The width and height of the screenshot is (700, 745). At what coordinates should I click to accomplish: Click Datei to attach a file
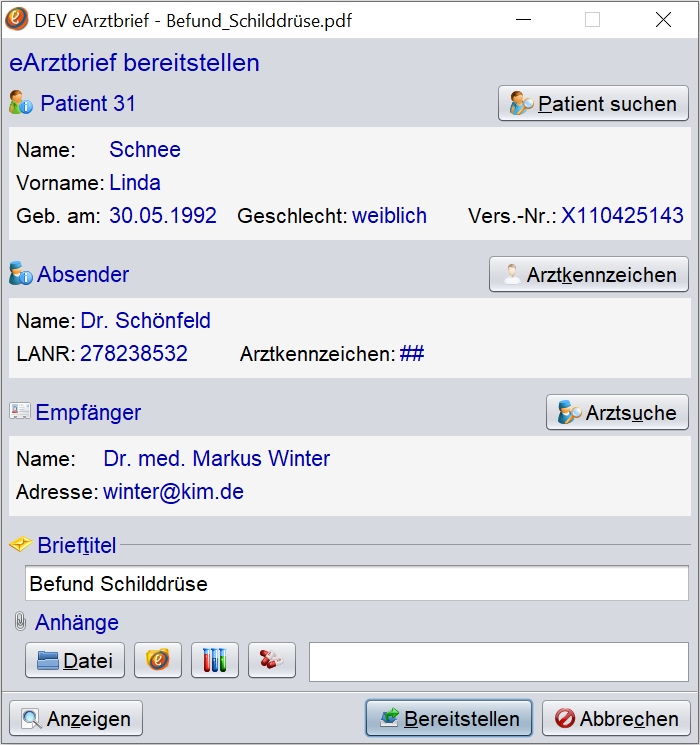[75, 660]
